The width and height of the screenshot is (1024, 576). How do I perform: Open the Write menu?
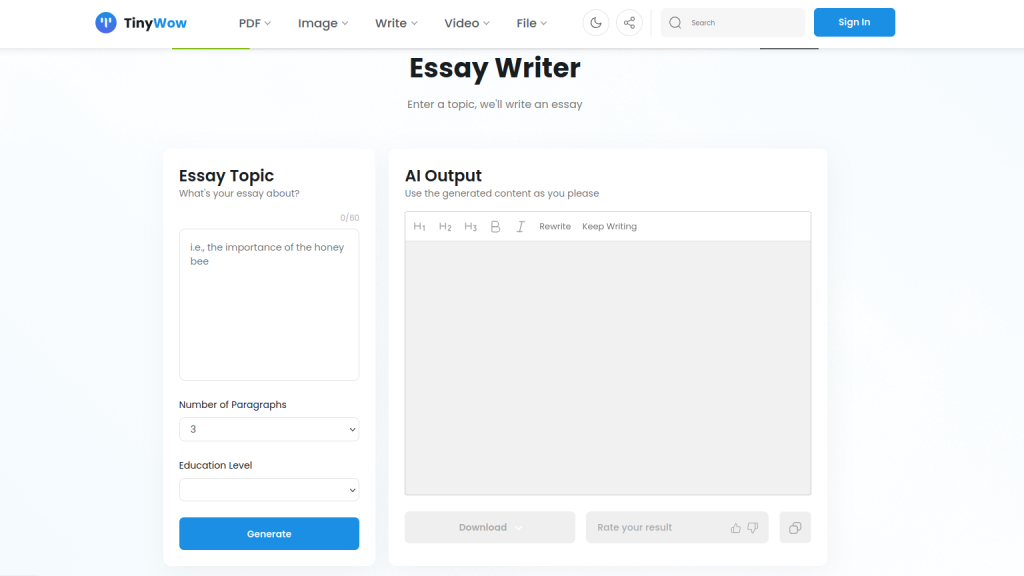[396, 24]
